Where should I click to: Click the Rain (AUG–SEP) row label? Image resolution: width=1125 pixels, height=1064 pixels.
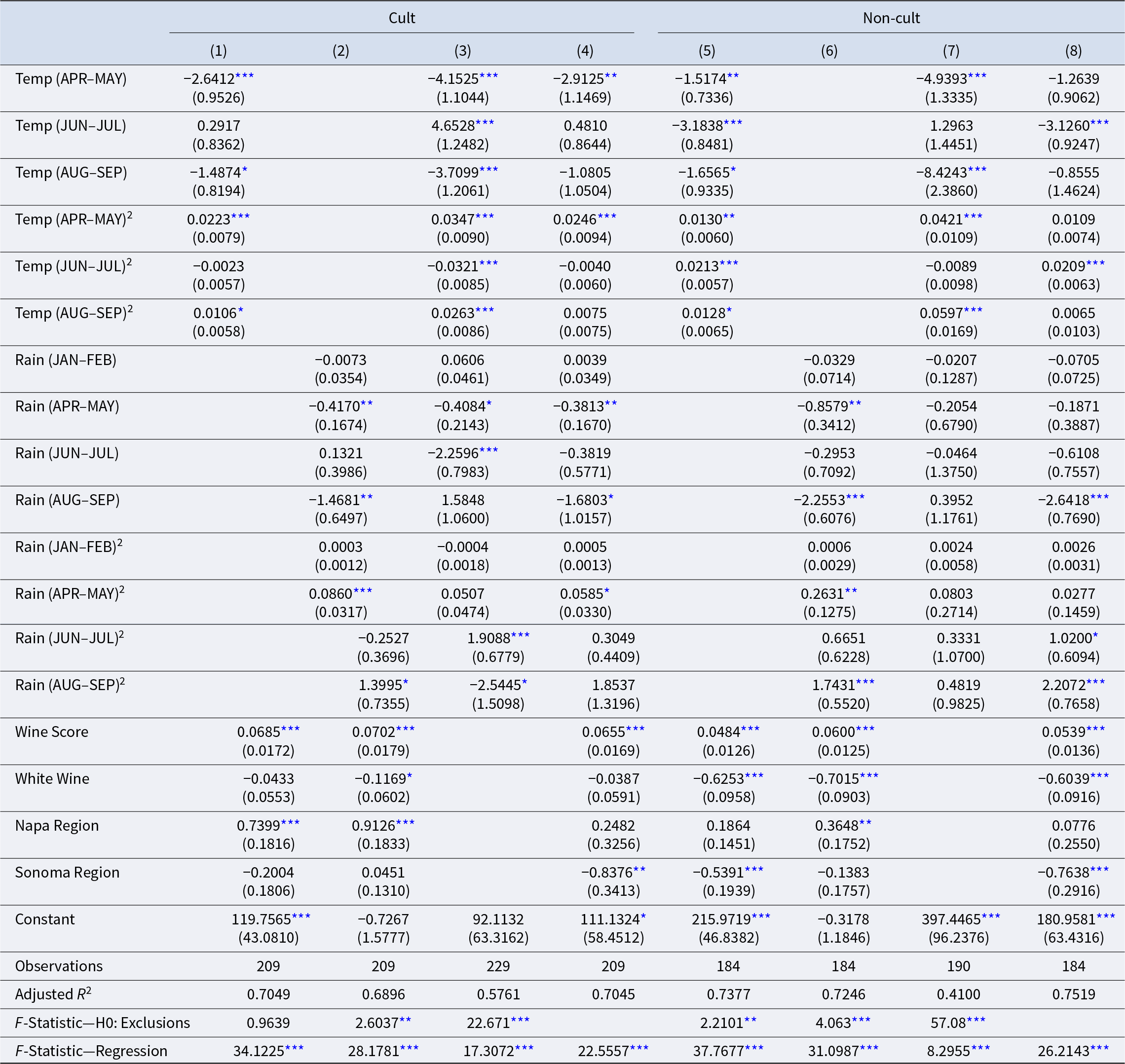pos(67,500)
